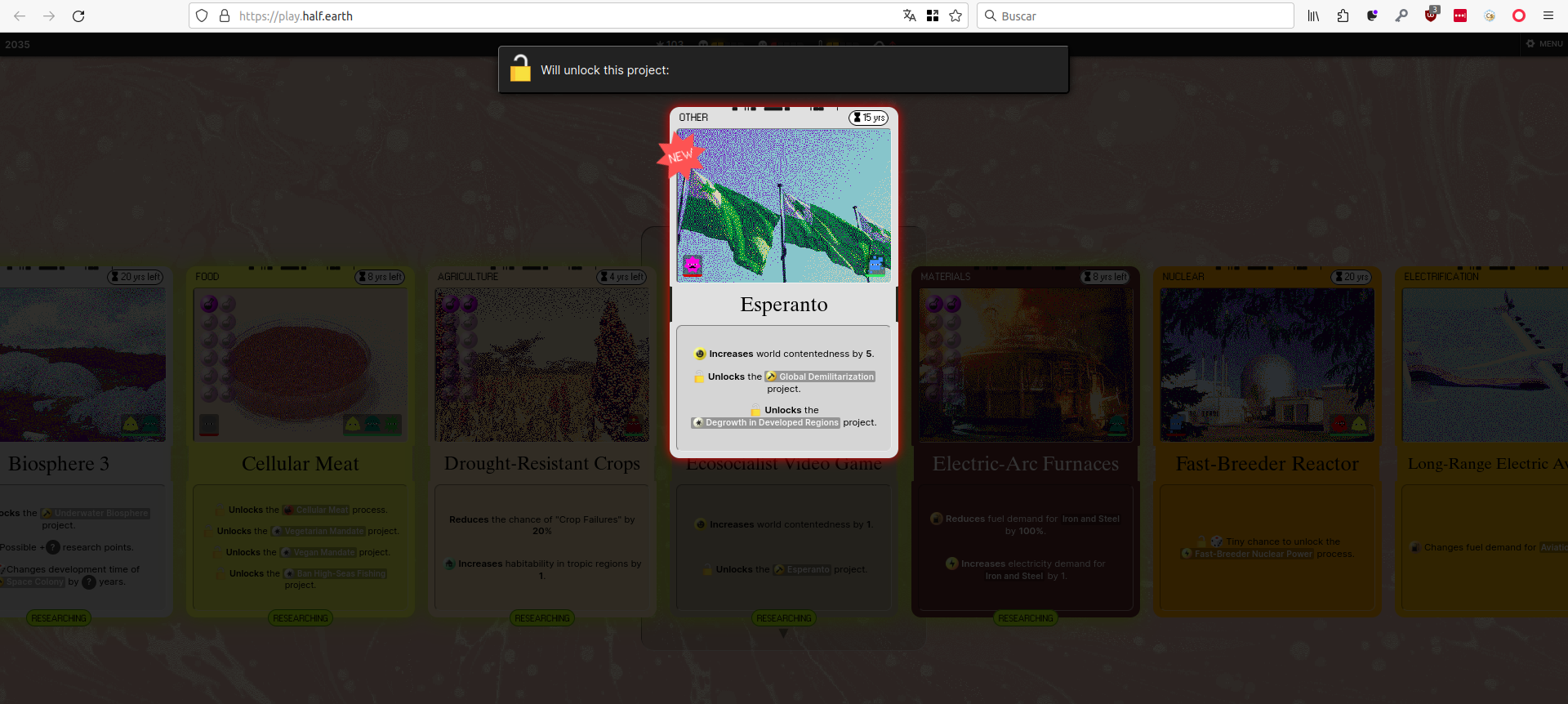This screenshot has height=704, width=1568.
Task: Open the QR code grid icon
Action: (933, 16)
